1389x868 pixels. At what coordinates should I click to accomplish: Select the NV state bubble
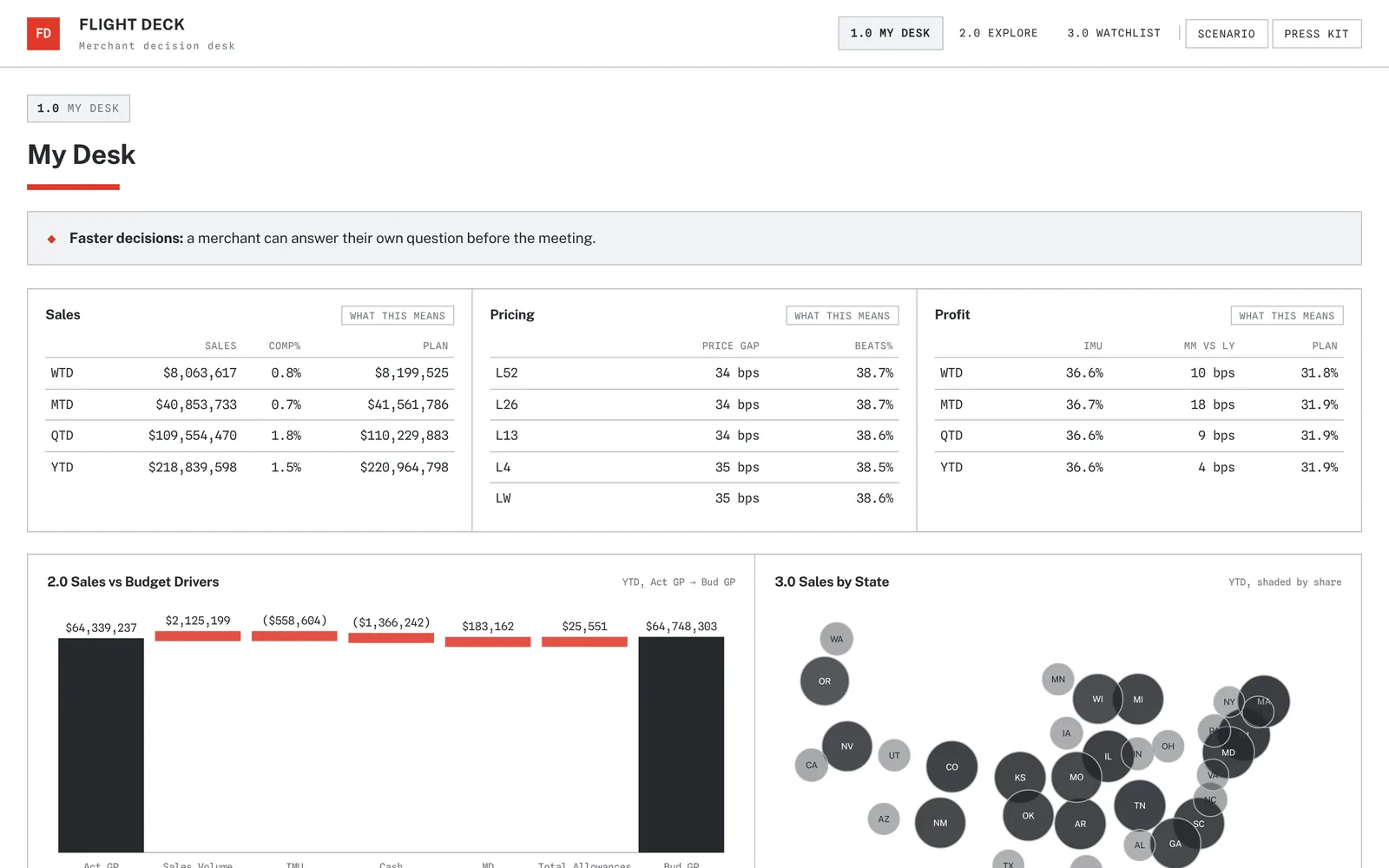click(x=846, y=746)
